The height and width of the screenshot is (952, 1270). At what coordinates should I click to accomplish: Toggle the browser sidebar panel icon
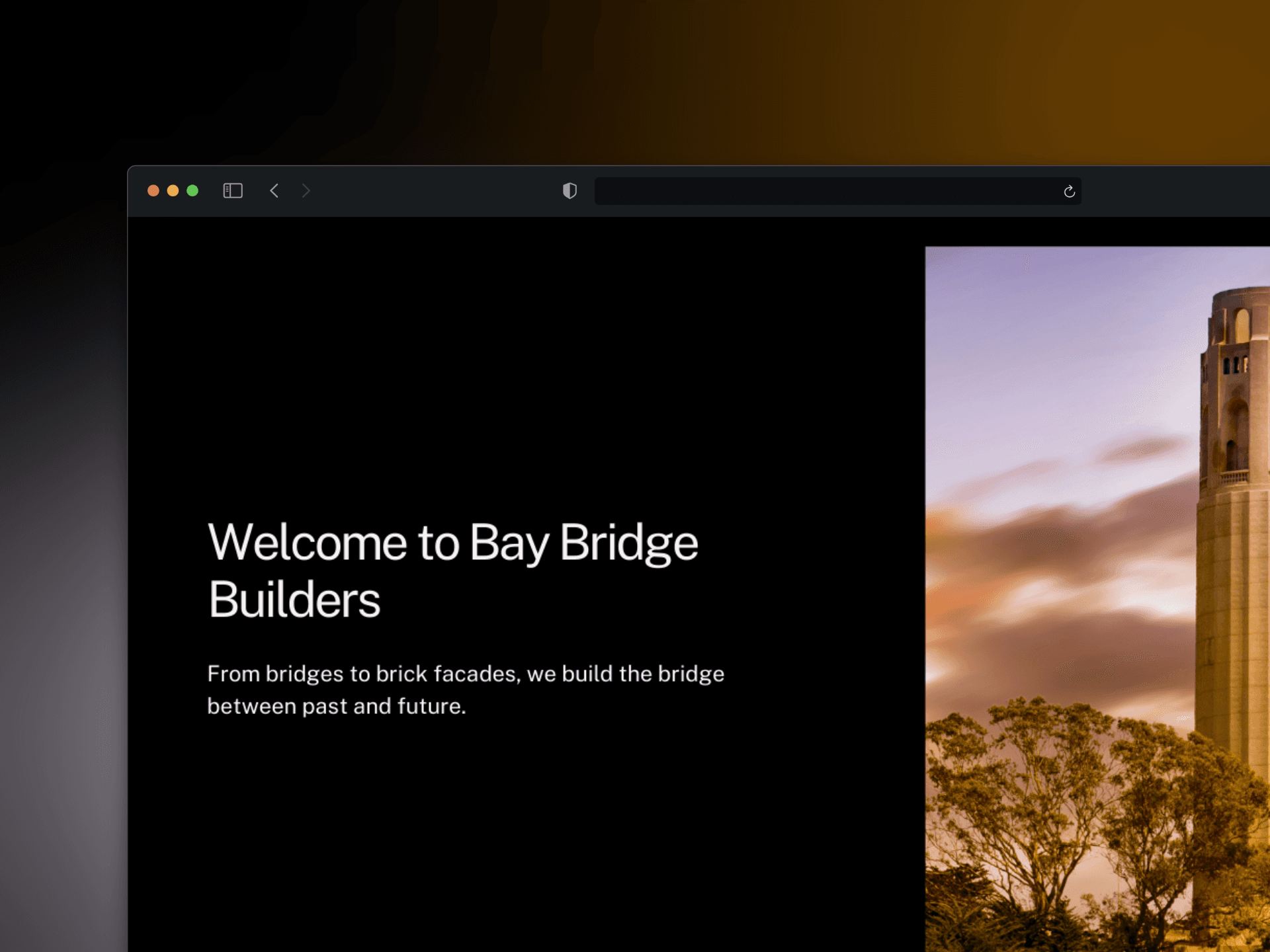pyautogui.click(x=233, y=191)
